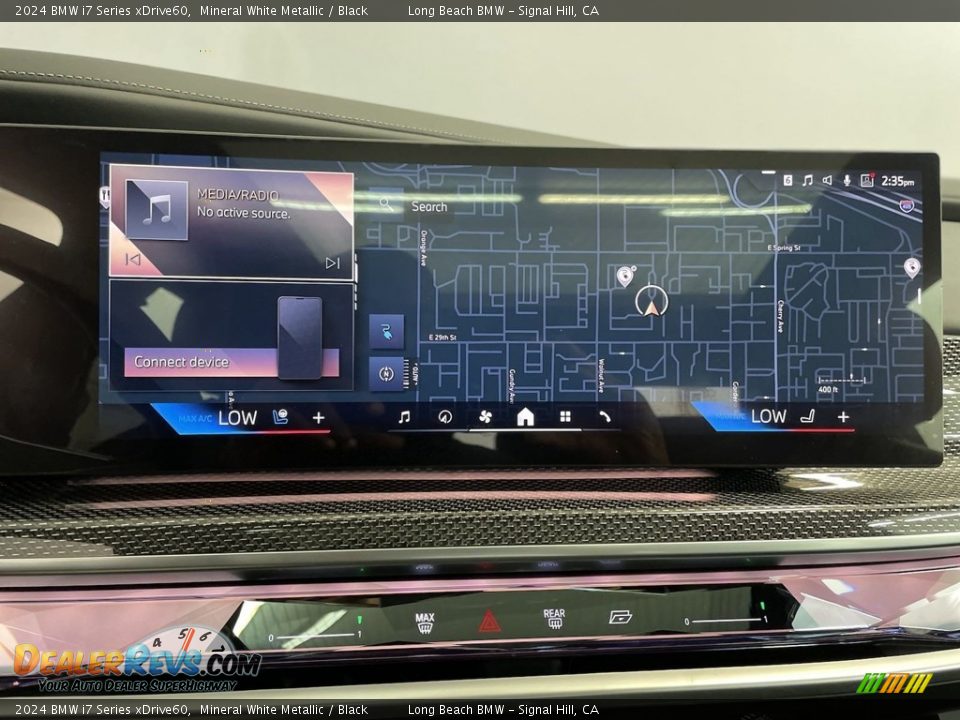
Task: Increase passenger temperature with plus
Action: [x=843, y=417]
